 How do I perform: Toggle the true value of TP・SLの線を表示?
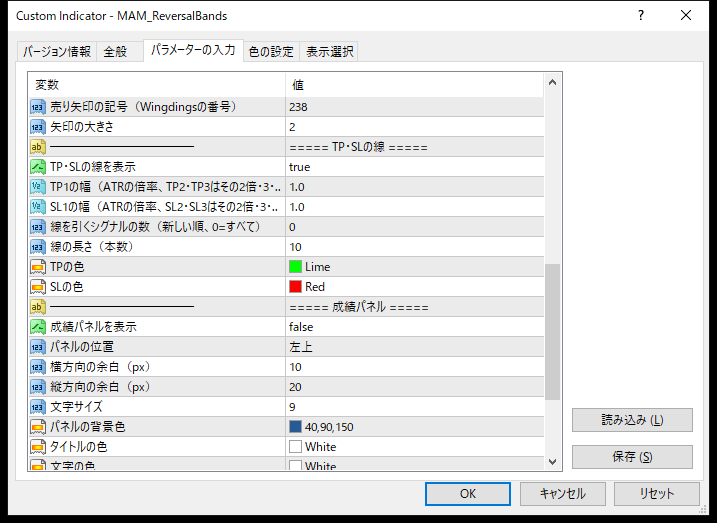pos(415,167)
